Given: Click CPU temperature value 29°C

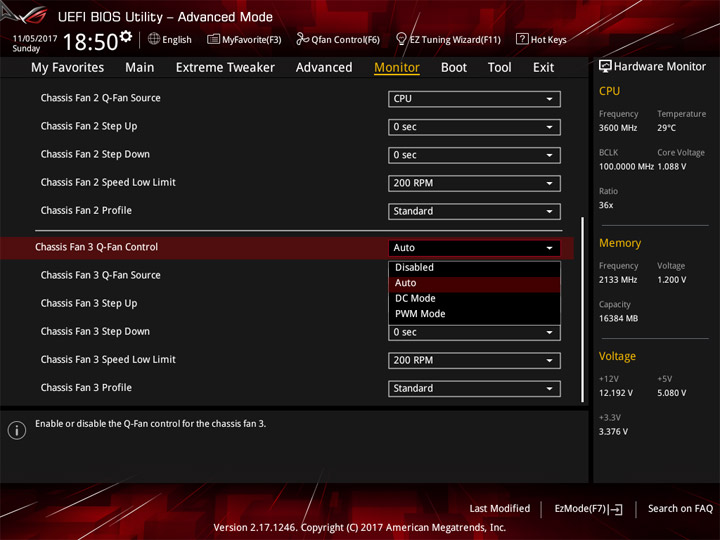Looking at the screenshot, I should pyautogui.click(x=666, y=128).
